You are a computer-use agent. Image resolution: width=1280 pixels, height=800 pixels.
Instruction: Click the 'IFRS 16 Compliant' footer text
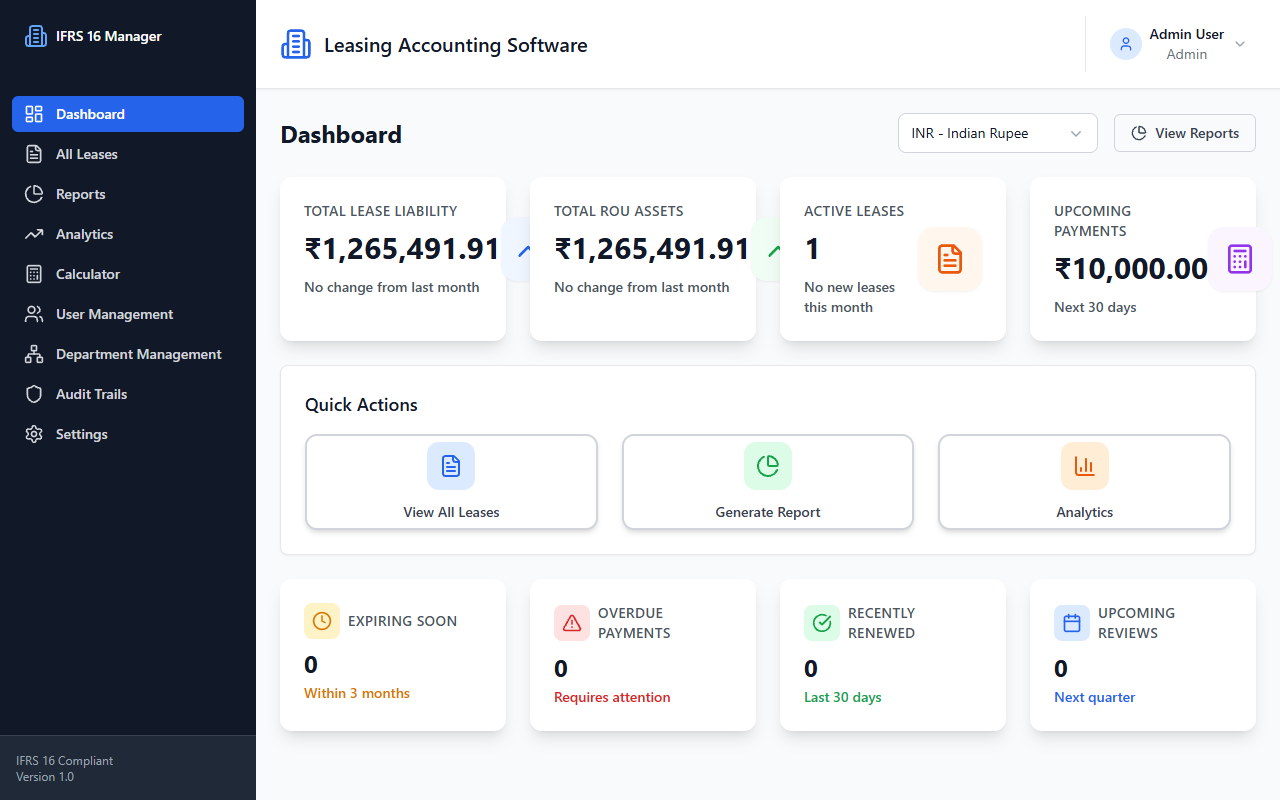coord(65,761)
